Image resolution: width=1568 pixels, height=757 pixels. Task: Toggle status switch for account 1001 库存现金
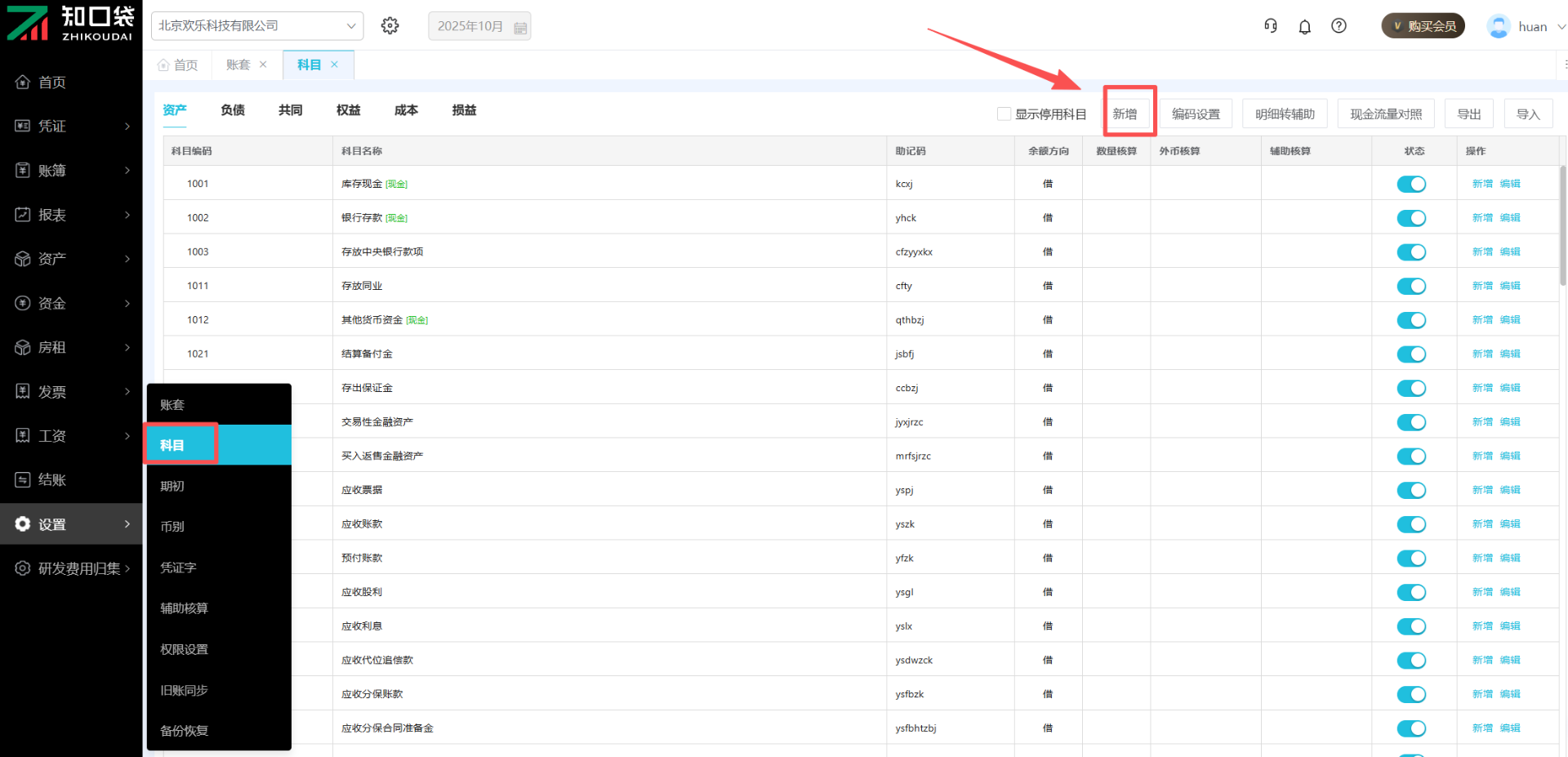(1411, 185)
